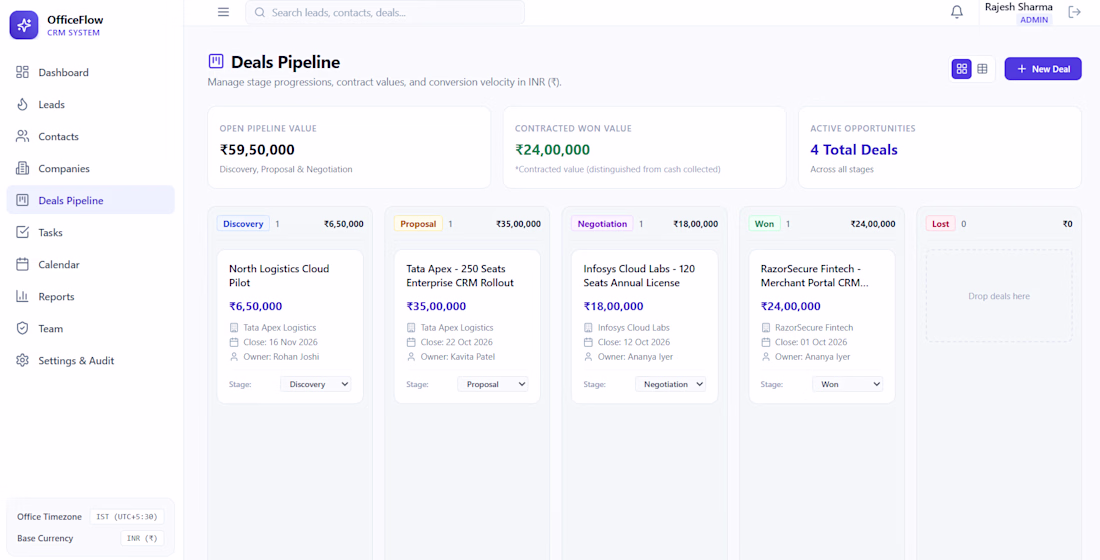Open North Logistics Cloud Pilot deal title
The image size is (1100, 560).
tap(279, 276)
